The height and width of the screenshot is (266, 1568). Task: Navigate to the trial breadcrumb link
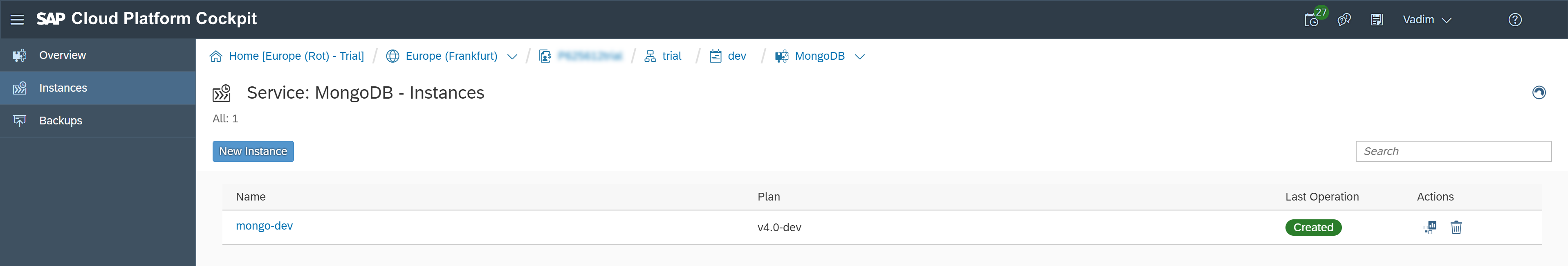[x=671, y=56]
